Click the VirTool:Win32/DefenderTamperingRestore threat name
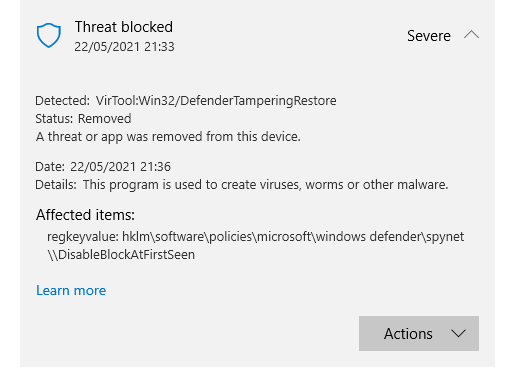Viewport: 520px width, 372px height. [x=216, y=101]
